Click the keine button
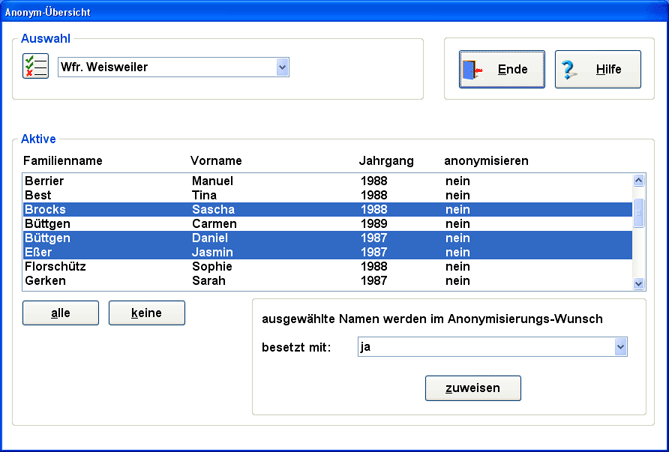Image resolution: width=669 pixels, height=452 pixels. [147, 313]
